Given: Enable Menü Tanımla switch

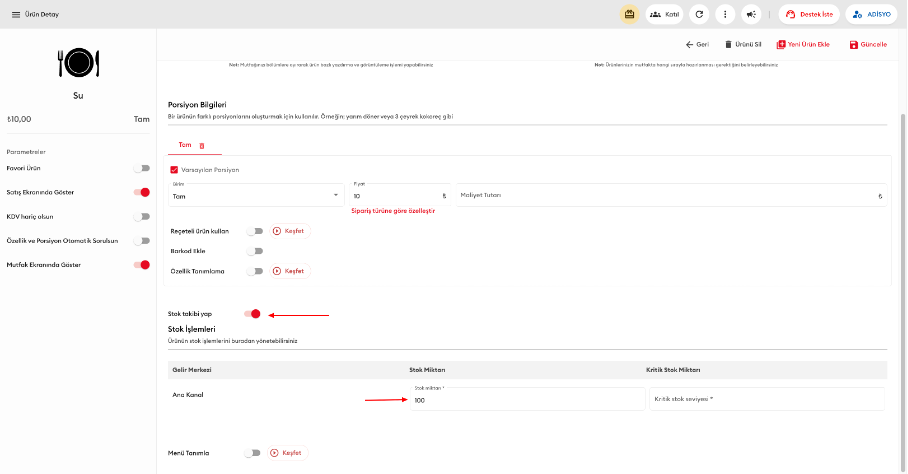Looking at the screenshot, I should point(252,453).
